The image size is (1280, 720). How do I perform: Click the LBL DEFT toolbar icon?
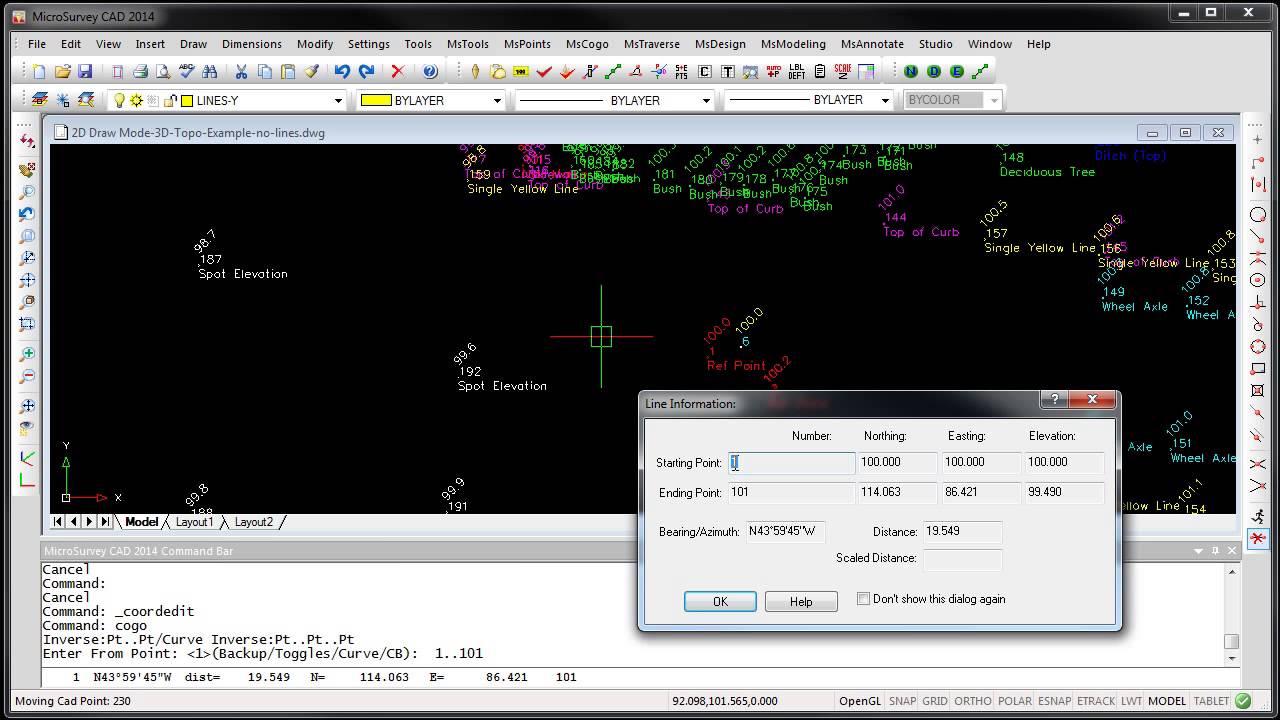[796, 72]
